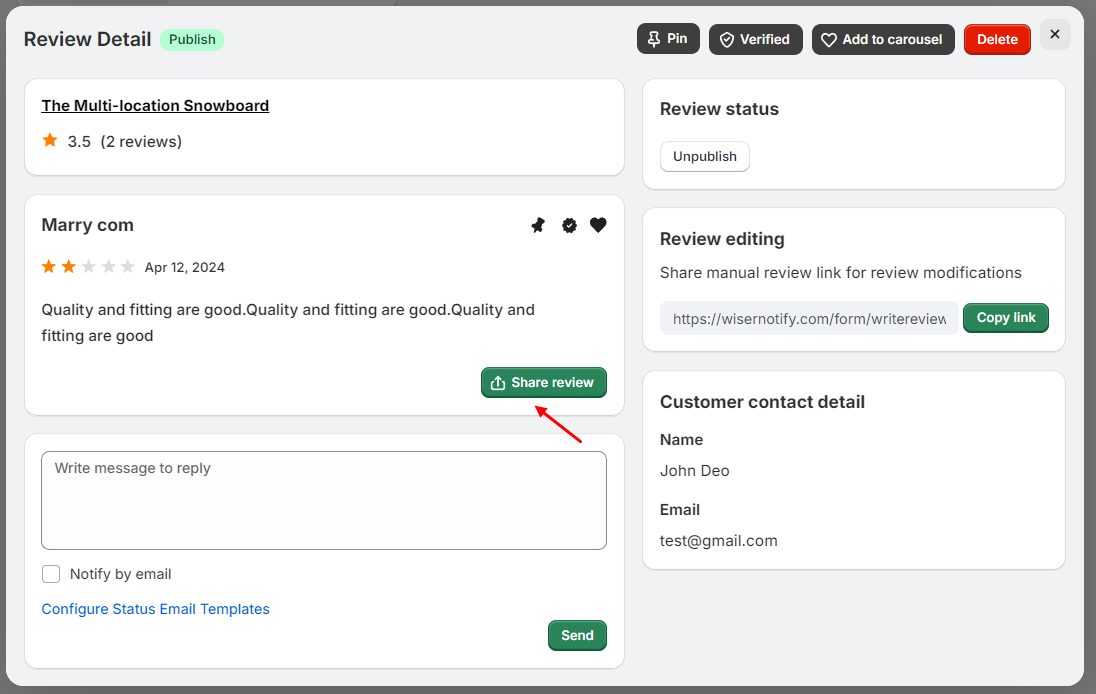Enable the Notify by email checkbox
The height and width of the screenshot is (694, 1096).
pos(51,574)
